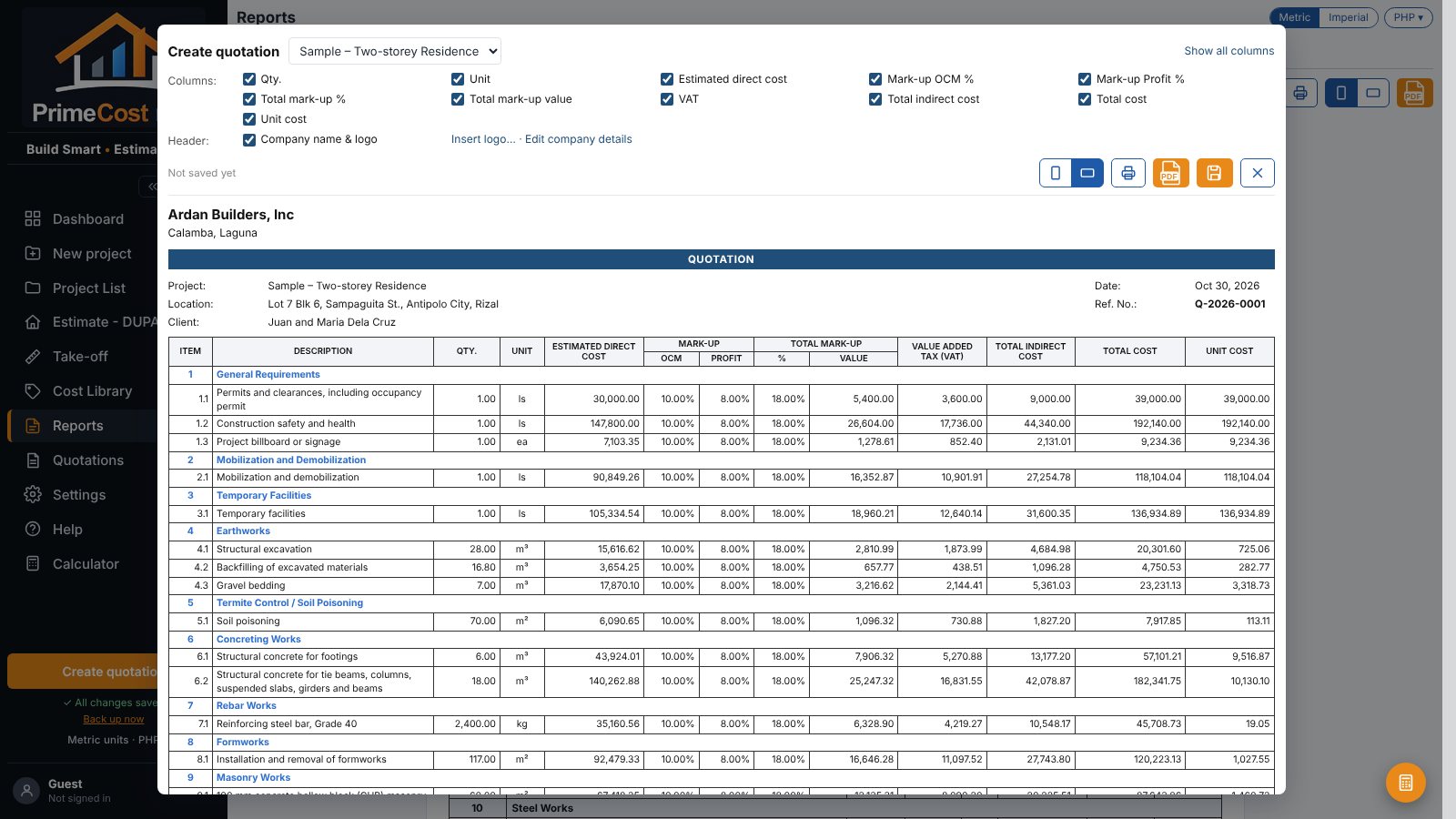Click New project icon in sidebar
Screen dimensions: 1456x819
[33, 253]
